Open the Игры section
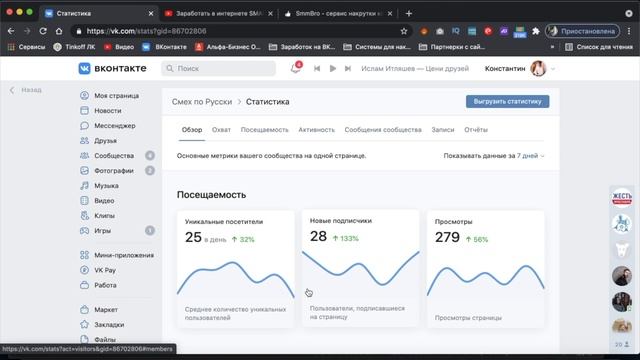The width and height of the screenshot is (640, 360). click(x=102, y=231)
